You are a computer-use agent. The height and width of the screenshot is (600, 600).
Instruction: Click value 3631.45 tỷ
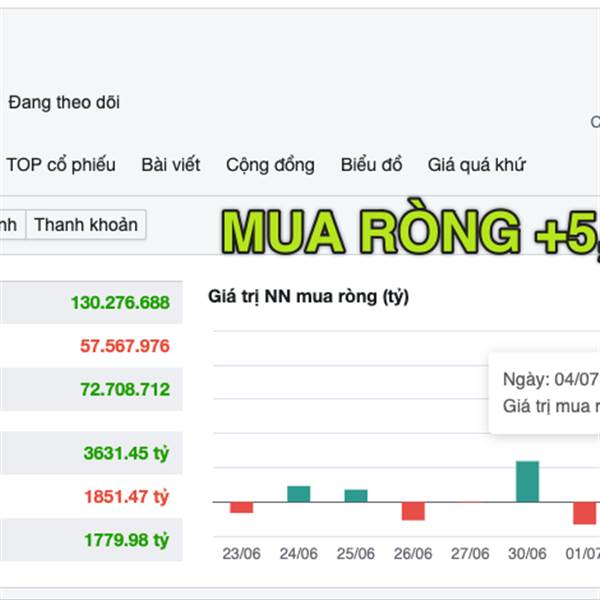click(x=126, y=453)
